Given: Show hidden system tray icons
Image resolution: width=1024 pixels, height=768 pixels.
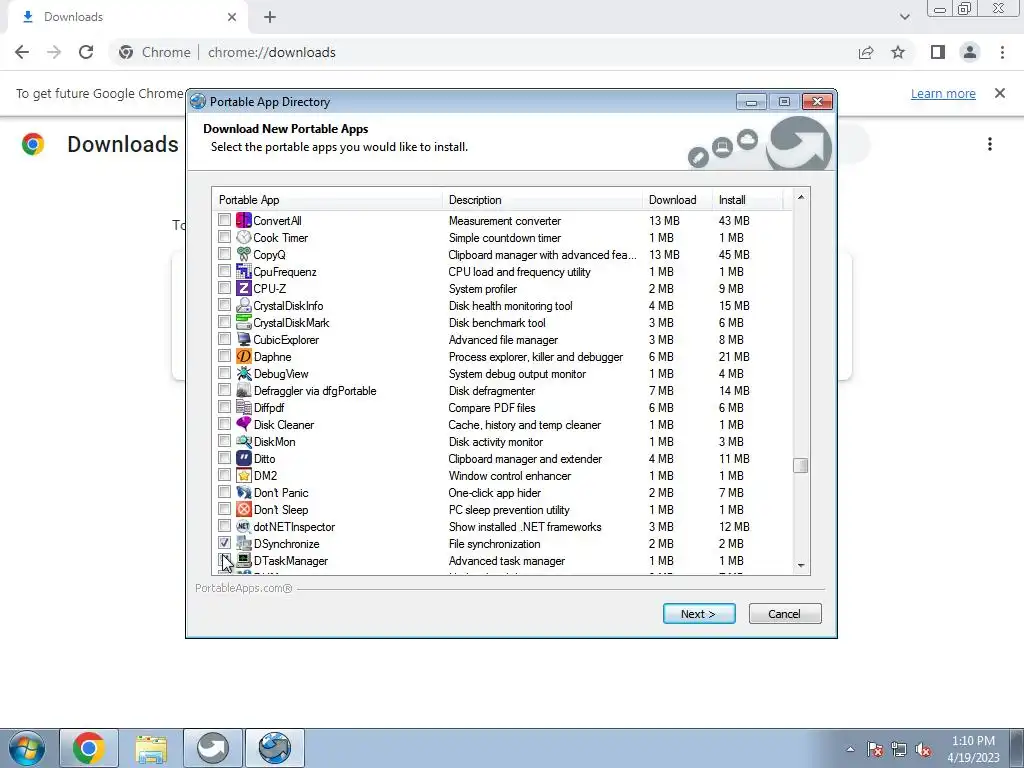Looking at the screenshot, I should pos(850,749).
